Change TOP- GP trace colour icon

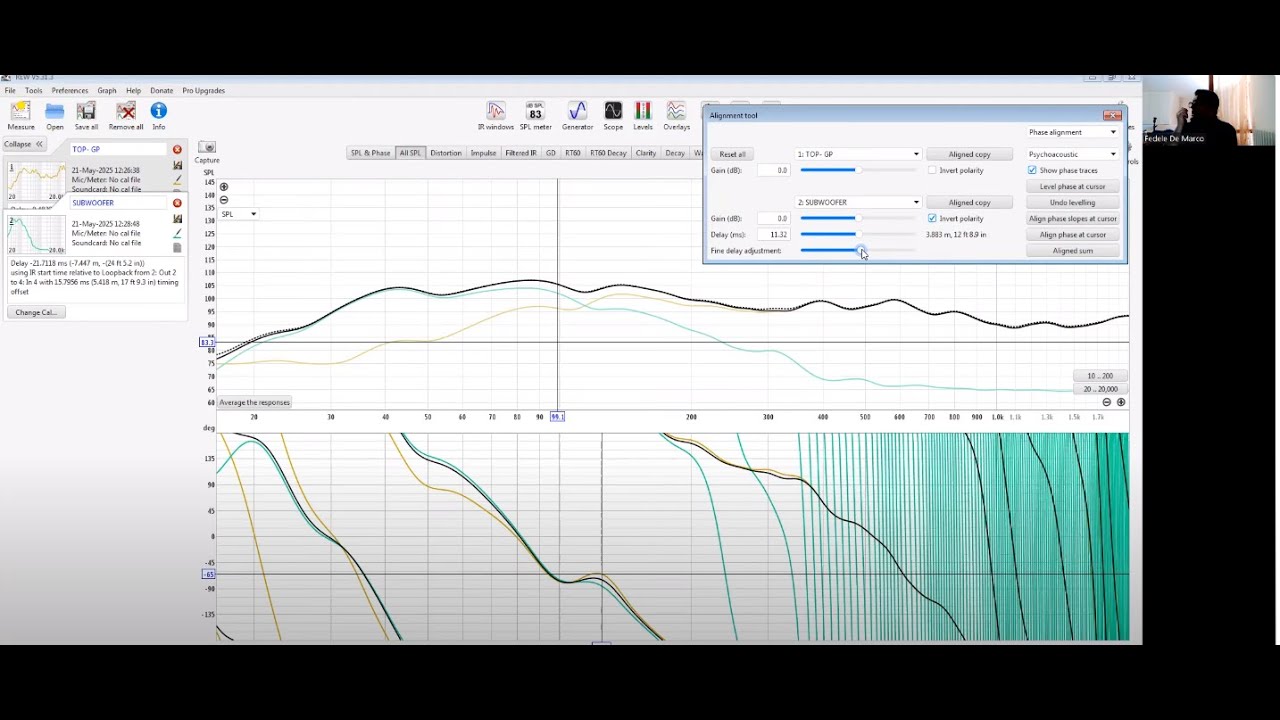pos(177,180)
